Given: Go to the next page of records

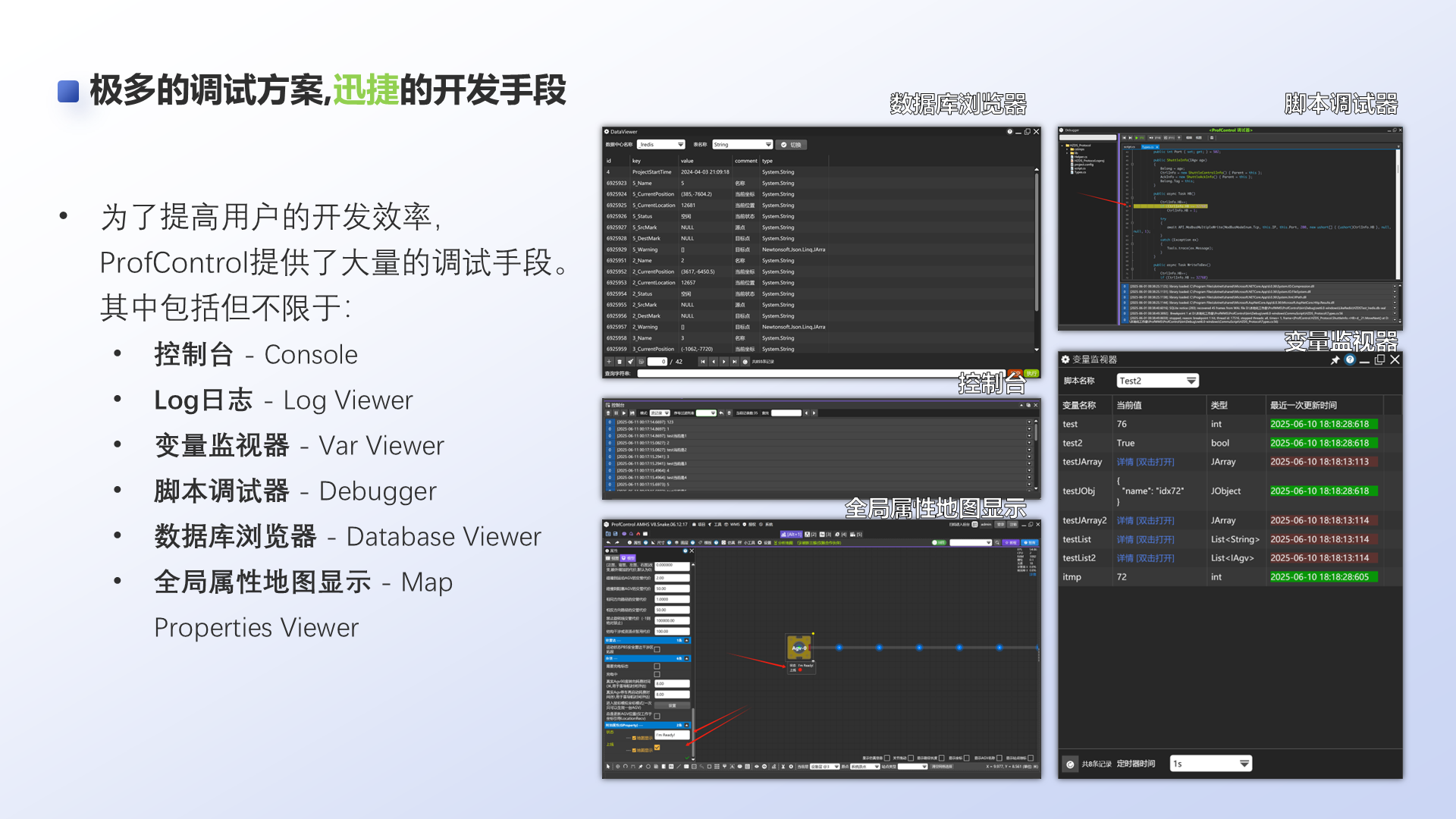Looking at the screenshot, I should pos(724,362).
